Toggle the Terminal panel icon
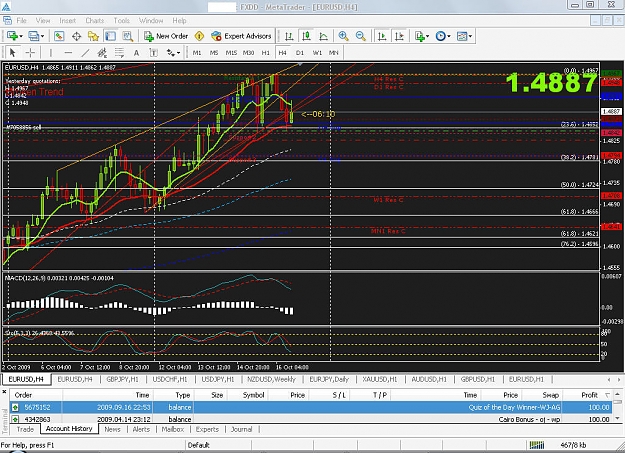The image size is (625, 453). click(110, 36)
